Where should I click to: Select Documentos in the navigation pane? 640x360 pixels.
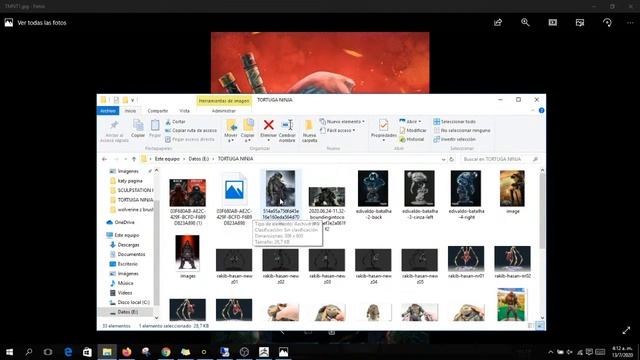[x=131, y=254]
